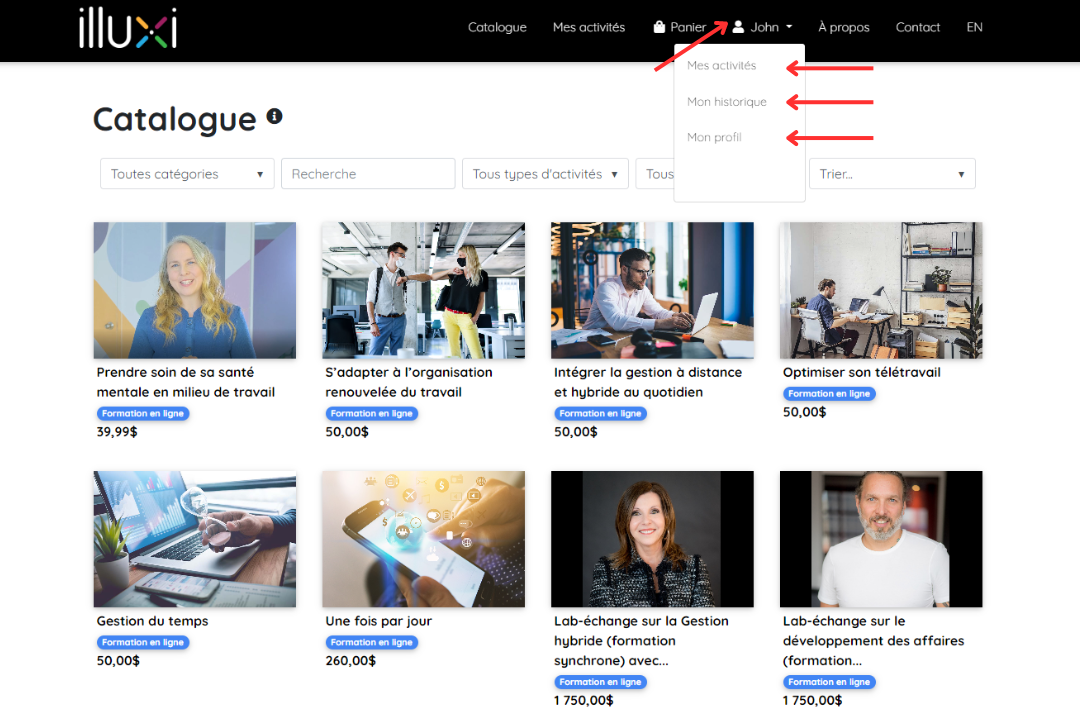Click the 260,00$ price
The height and width of the screenshot is (720, 1080).
click(351, 661)
